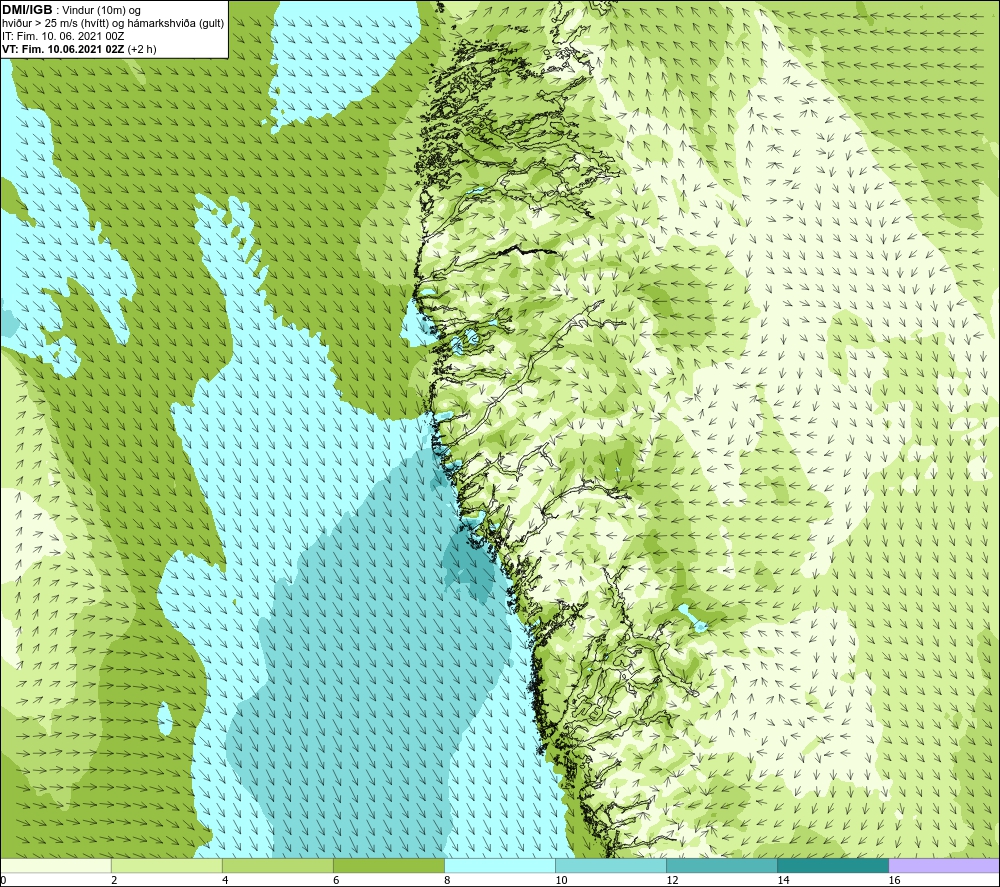Click the 4–6 m/s green legend swatch
The height and width of the screenshot is (887, 1000).
coord(277,865)
